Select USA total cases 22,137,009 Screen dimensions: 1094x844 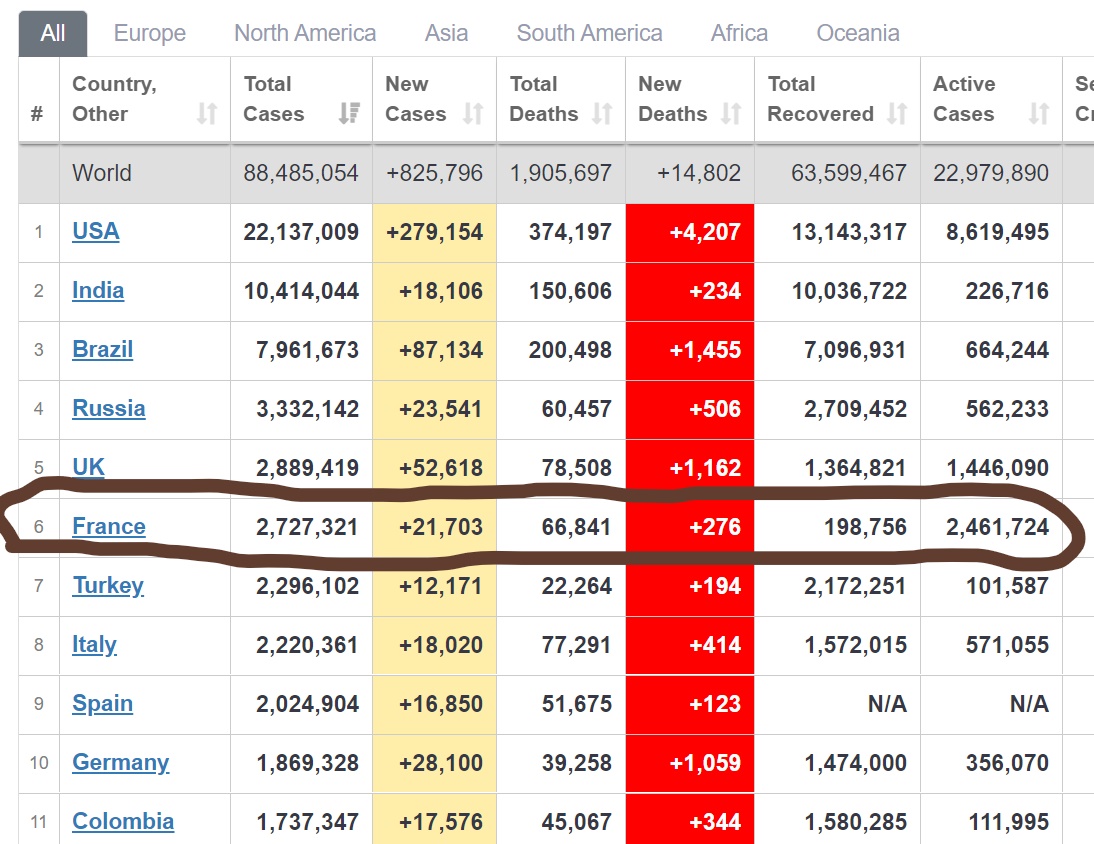click(301, 232)
